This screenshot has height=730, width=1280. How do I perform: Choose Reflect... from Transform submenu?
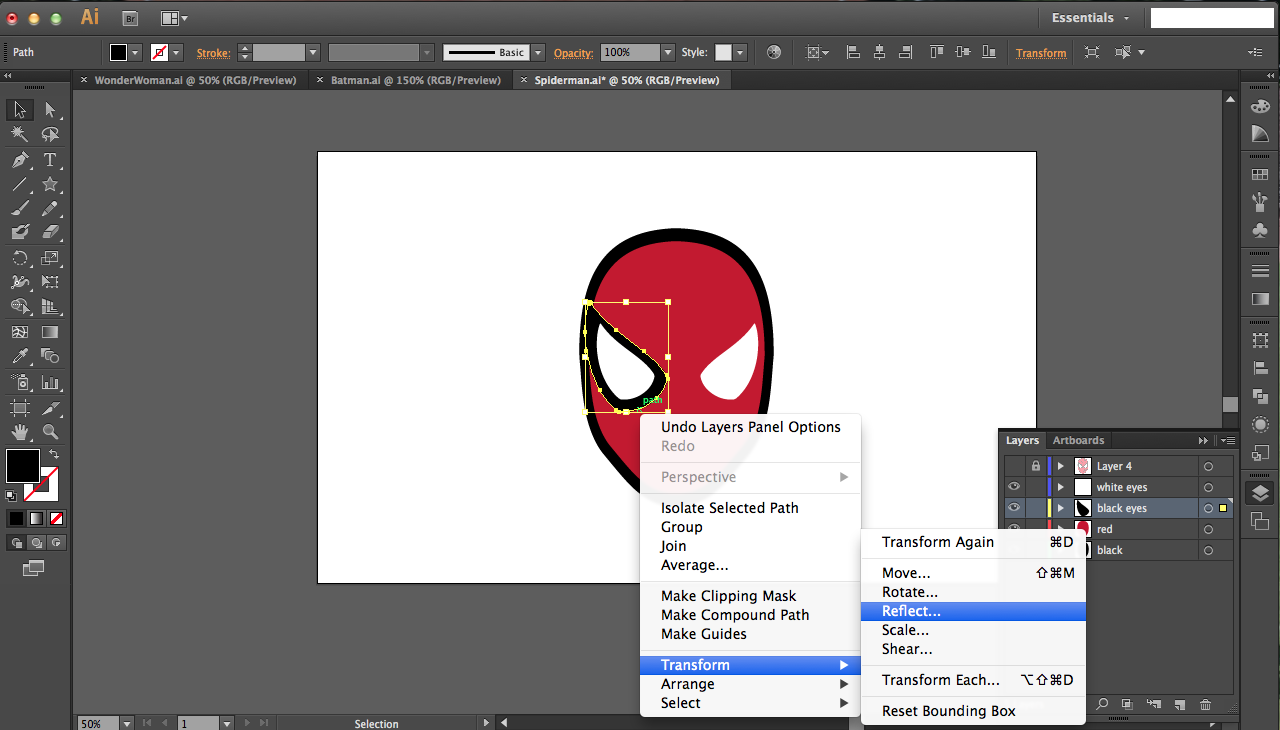[911, 611]
